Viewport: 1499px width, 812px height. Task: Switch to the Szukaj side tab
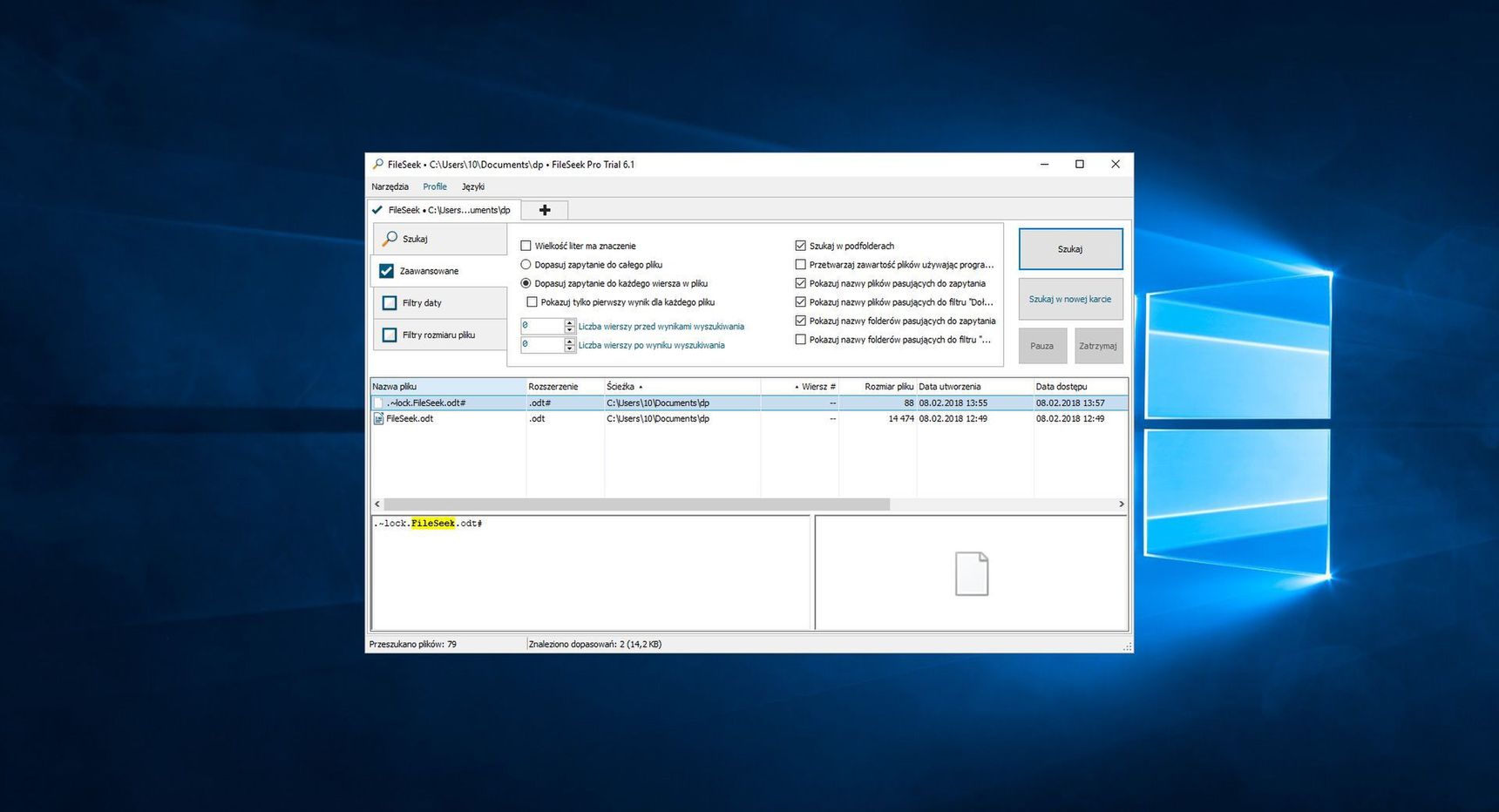point(440,238)
